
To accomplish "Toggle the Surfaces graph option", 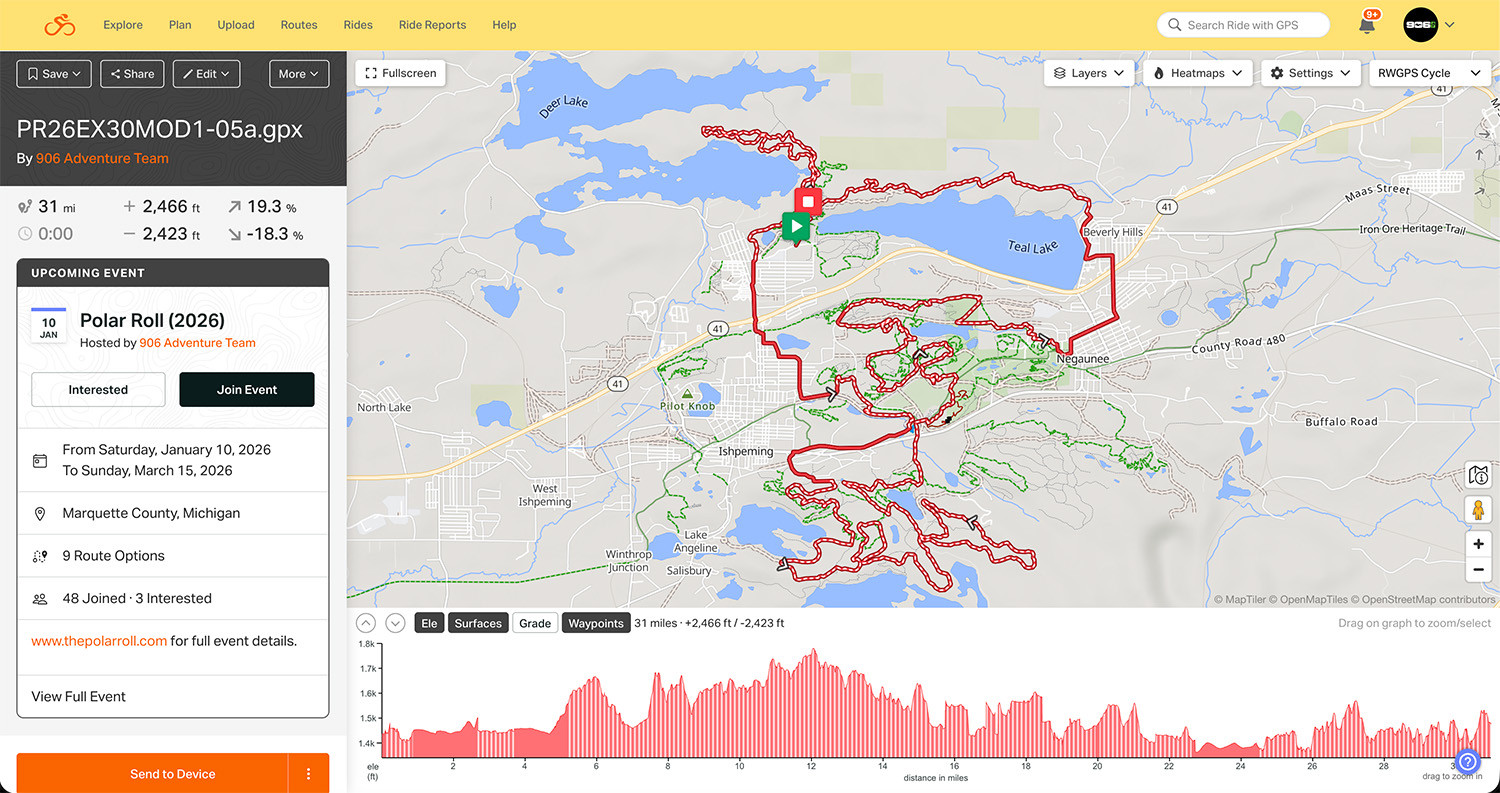I will tap(478, 623).
